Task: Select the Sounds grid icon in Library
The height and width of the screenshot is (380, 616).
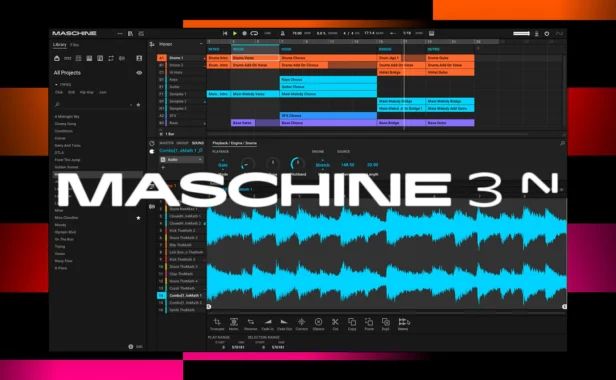Action: coord(79,58)
